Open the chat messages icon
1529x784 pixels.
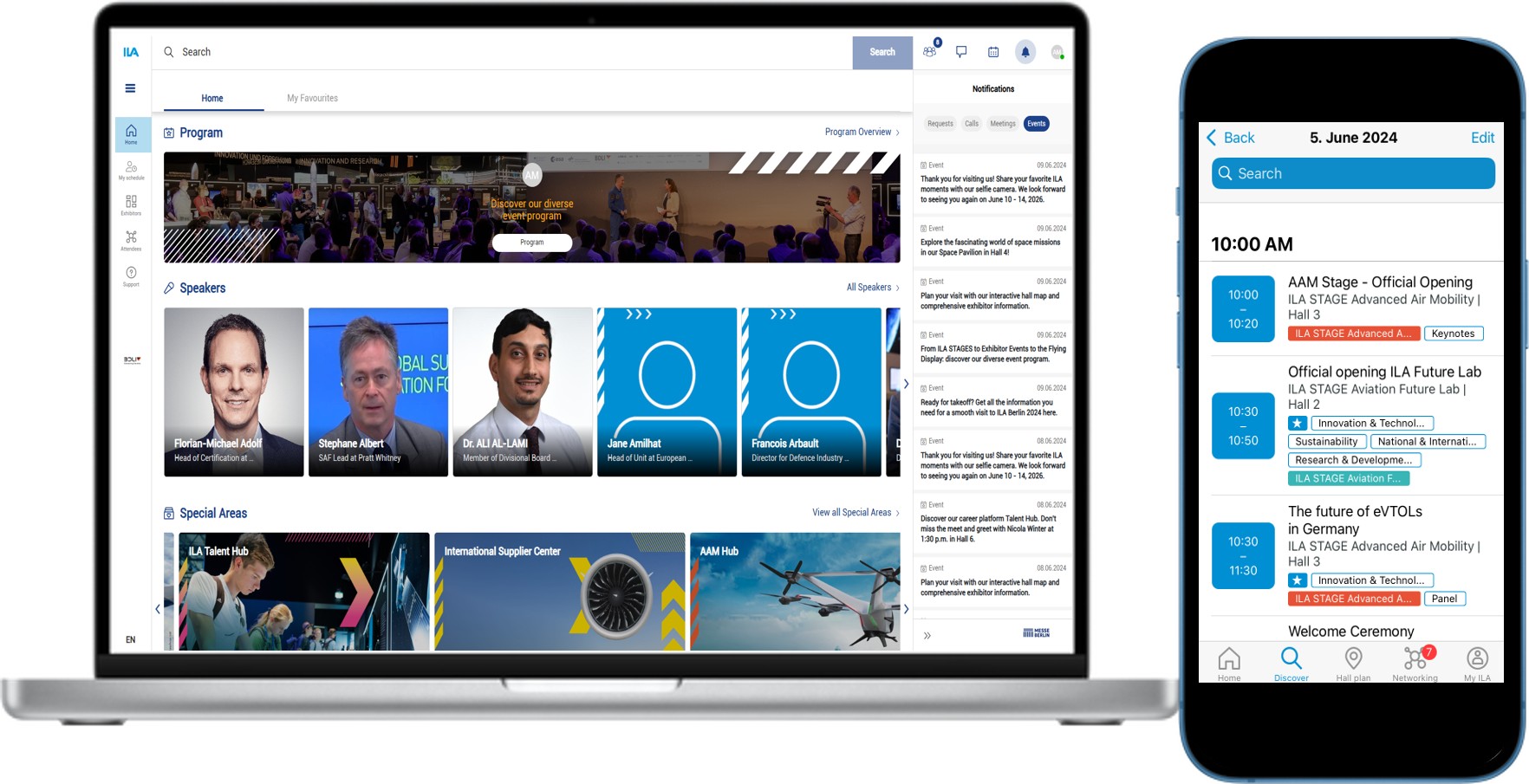coord(961,52)
